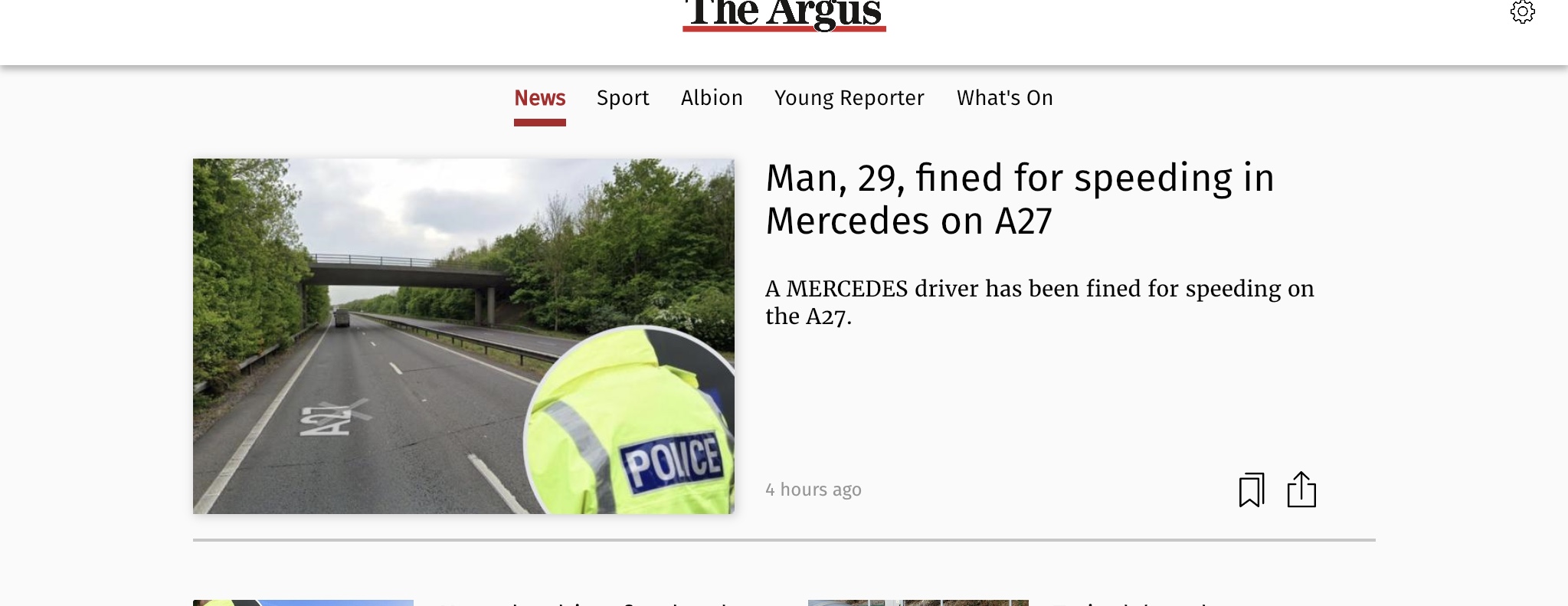
Task: Open the bottom-left article thumbnail
Action: tap(303, 603)
